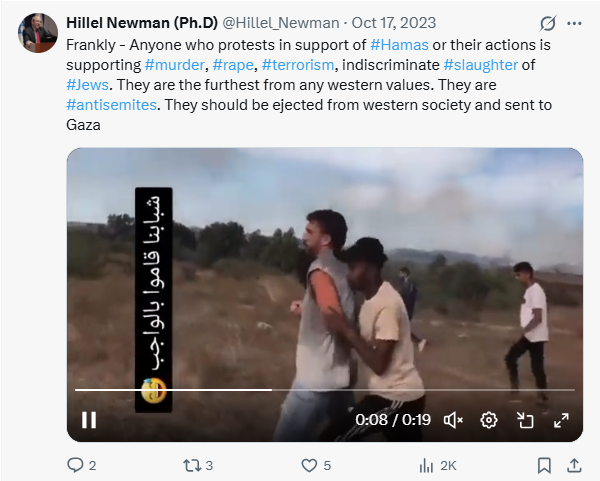
Task: Open video settings gear
Action: tap(489, 420)
